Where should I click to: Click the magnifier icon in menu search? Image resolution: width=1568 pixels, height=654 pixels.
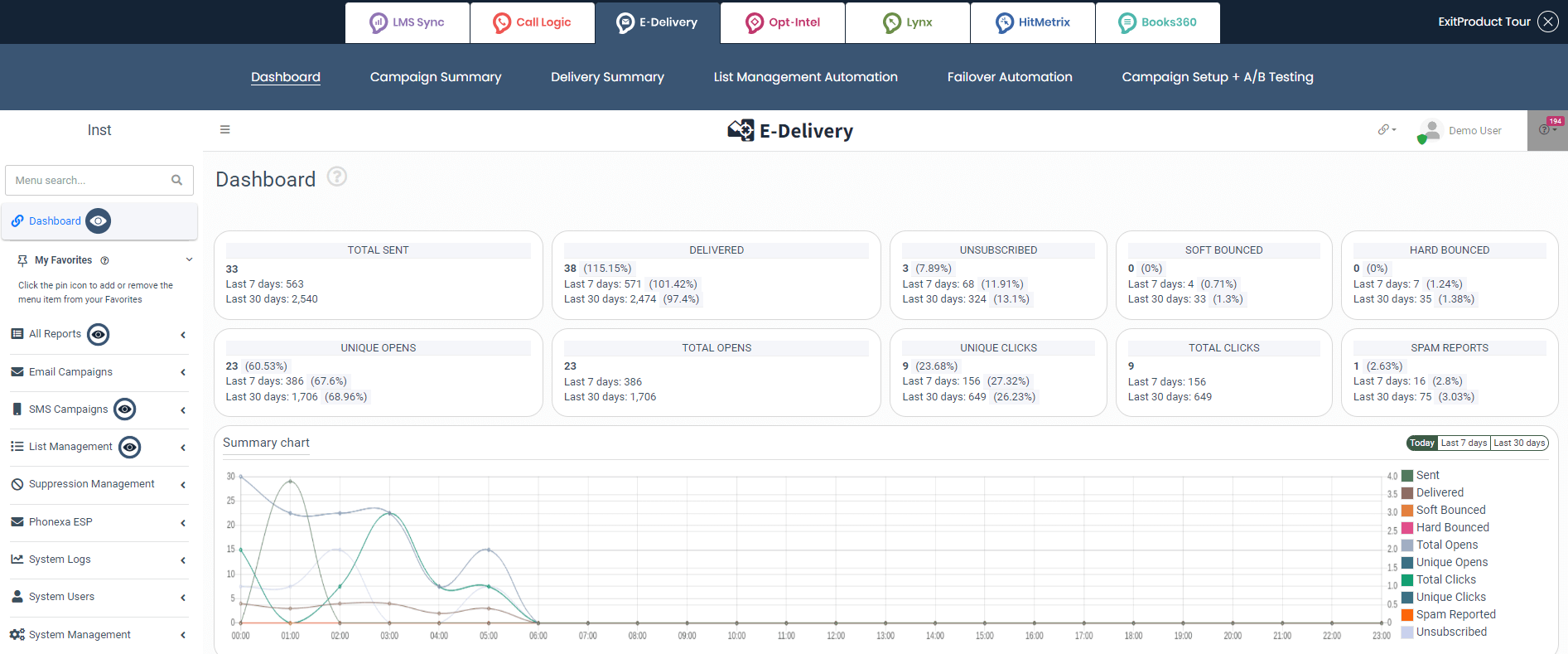coord(176,180)
